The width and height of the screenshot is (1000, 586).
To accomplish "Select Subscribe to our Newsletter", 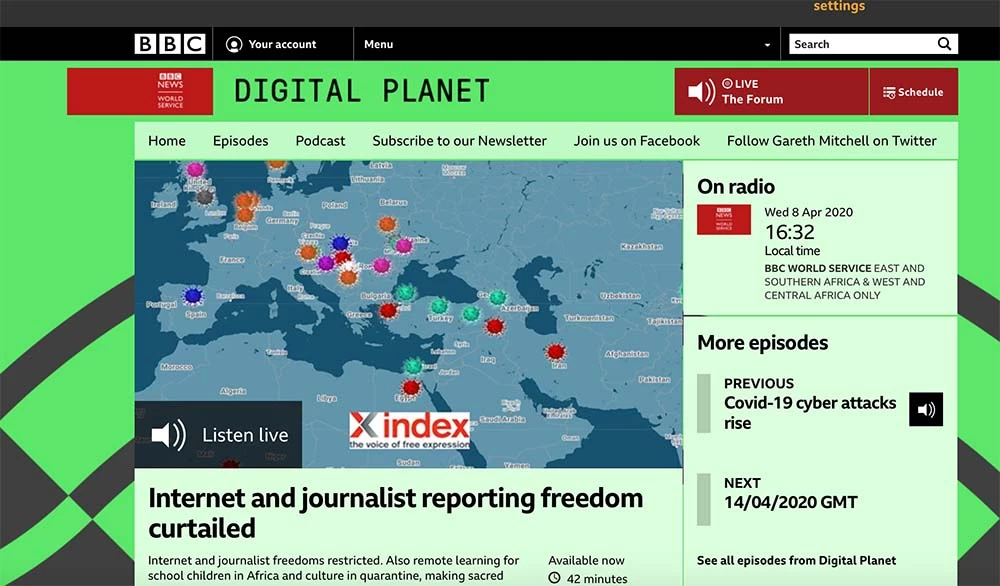I will 459,141.
